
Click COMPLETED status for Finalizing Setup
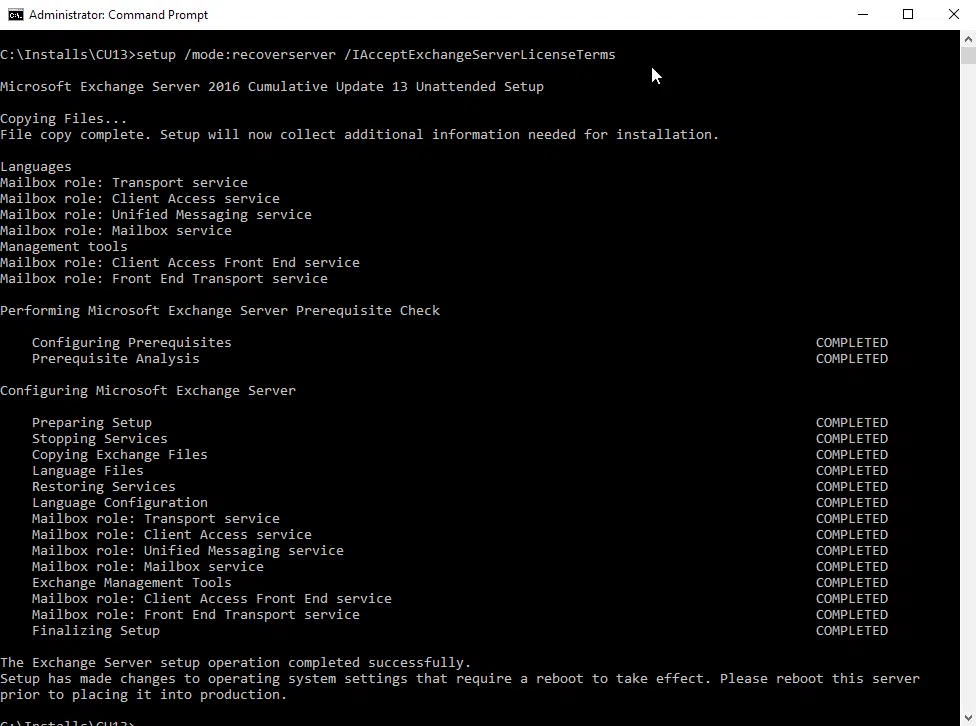point(852,631)
